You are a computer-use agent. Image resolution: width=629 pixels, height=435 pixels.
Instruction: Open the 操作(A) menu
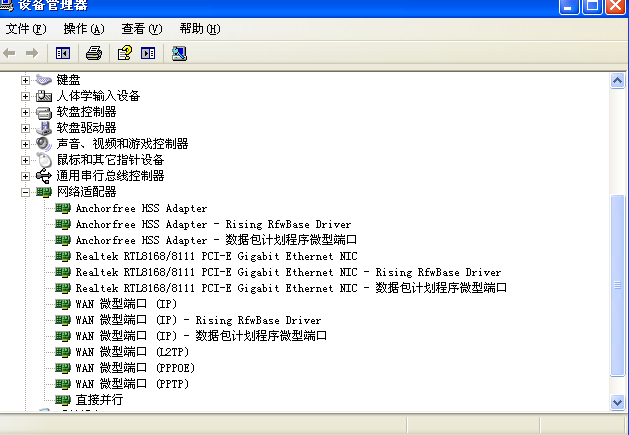(84, 29)
